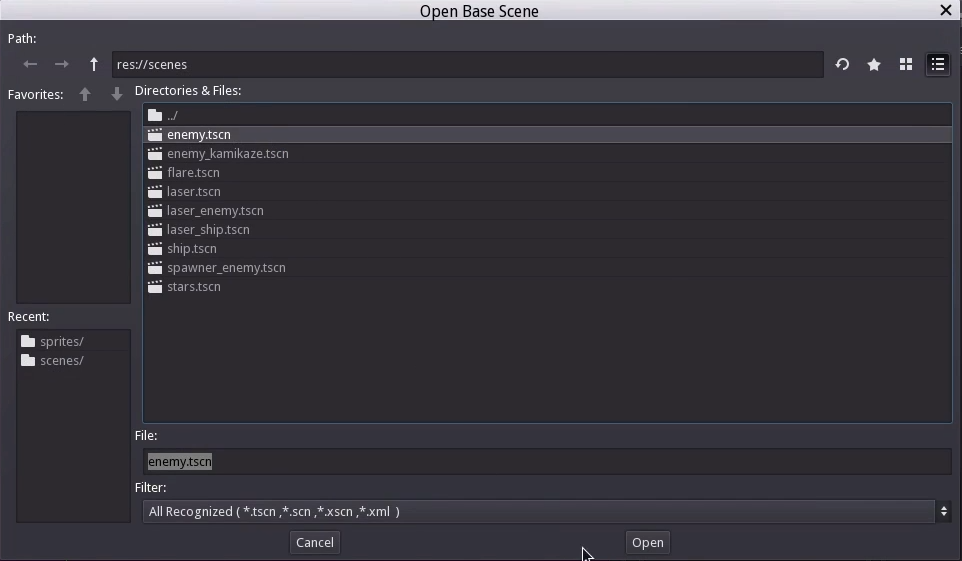
Task: Click scene icon beside ship.tscn
Action: tap(155, 249)
